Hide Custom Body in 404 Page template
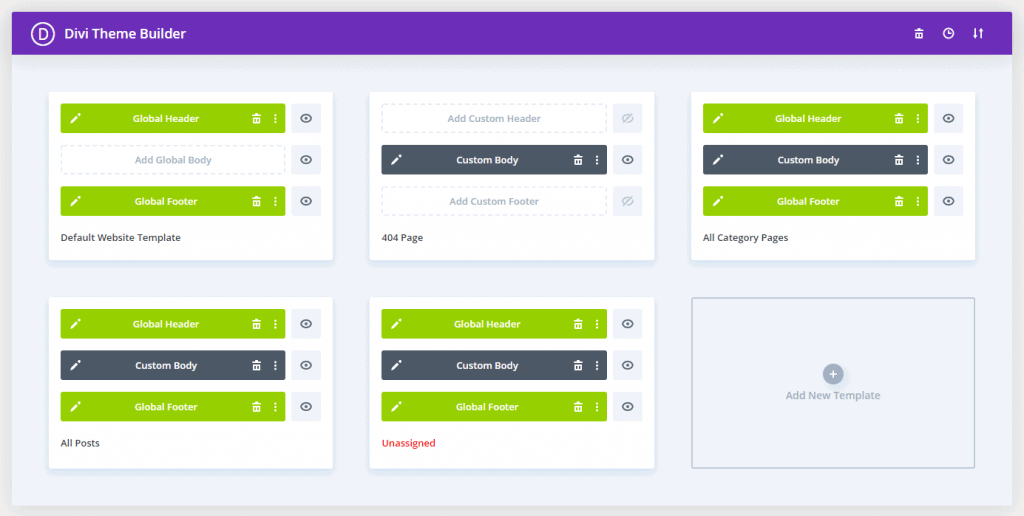 pos(627,160)
